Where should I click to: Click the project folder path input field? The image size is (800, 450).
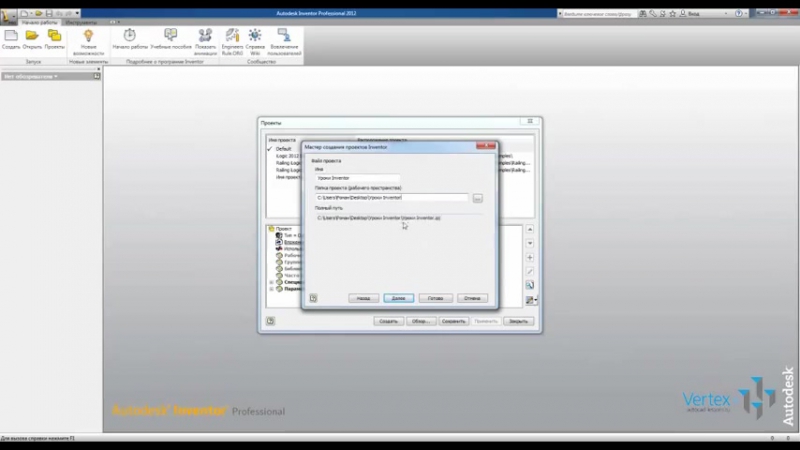391,197
